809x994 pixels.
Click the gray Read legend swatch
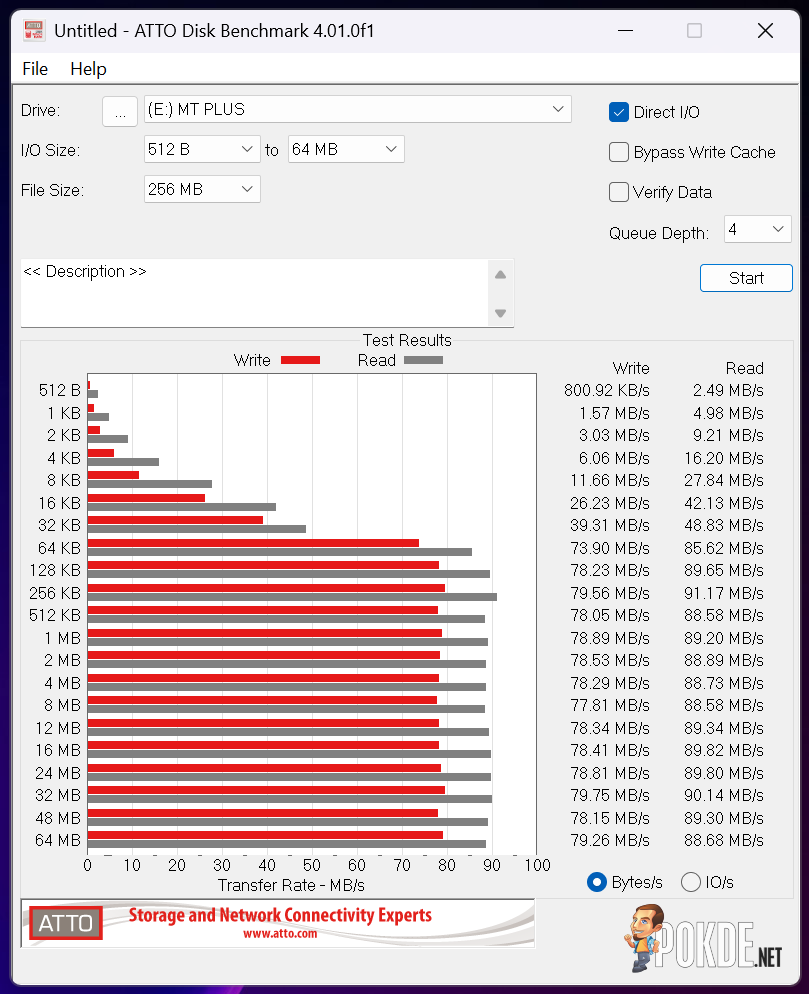coord(423,360)
